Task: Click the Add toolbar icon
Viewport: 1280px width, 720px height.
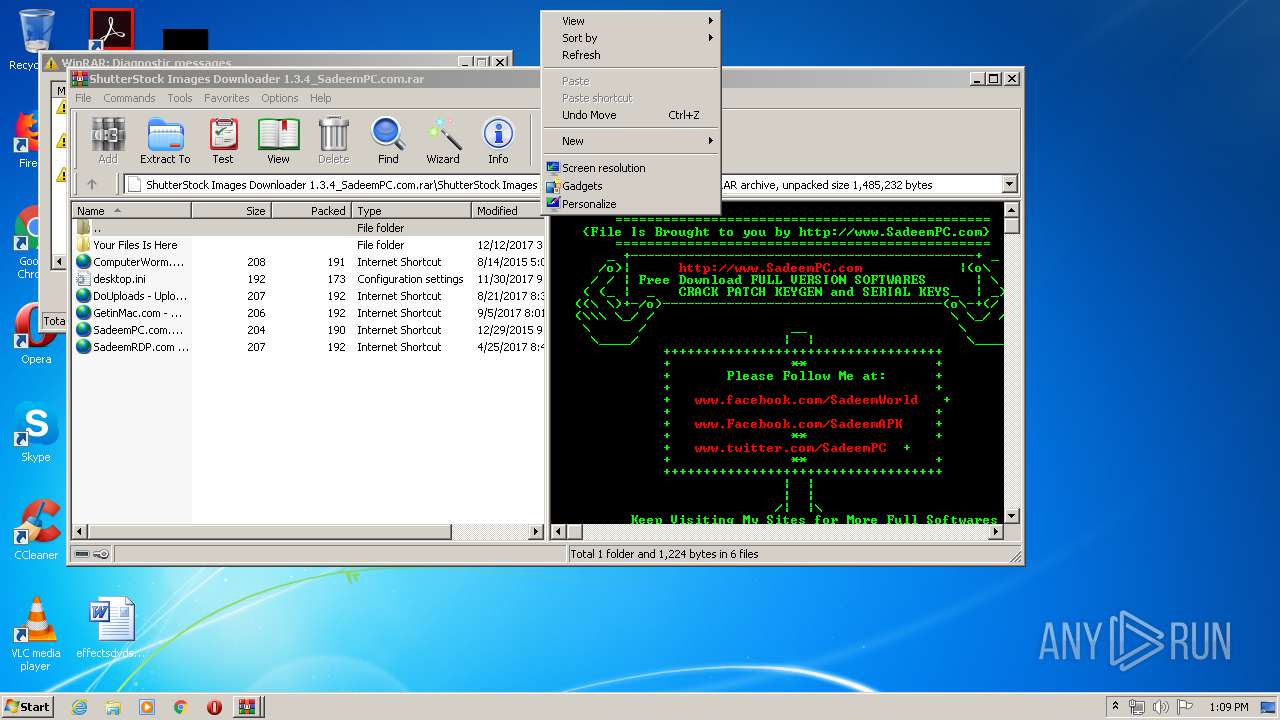Action: 108,141
